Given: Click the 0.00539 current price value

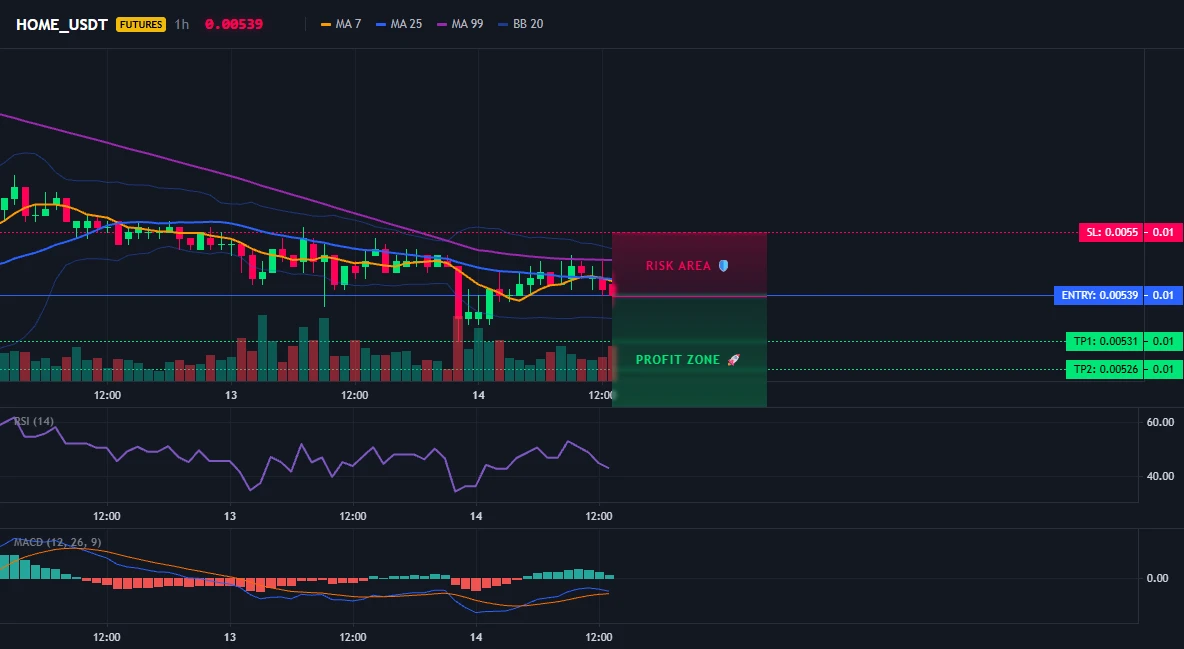Looking at the screenshot, I should coord(234,24).
